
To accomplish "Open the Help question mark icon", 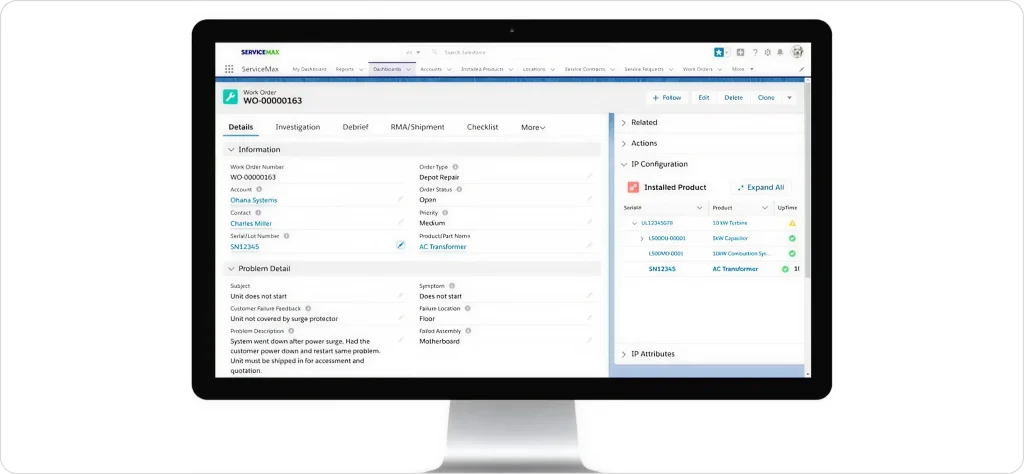I will (x=755, y=52).
